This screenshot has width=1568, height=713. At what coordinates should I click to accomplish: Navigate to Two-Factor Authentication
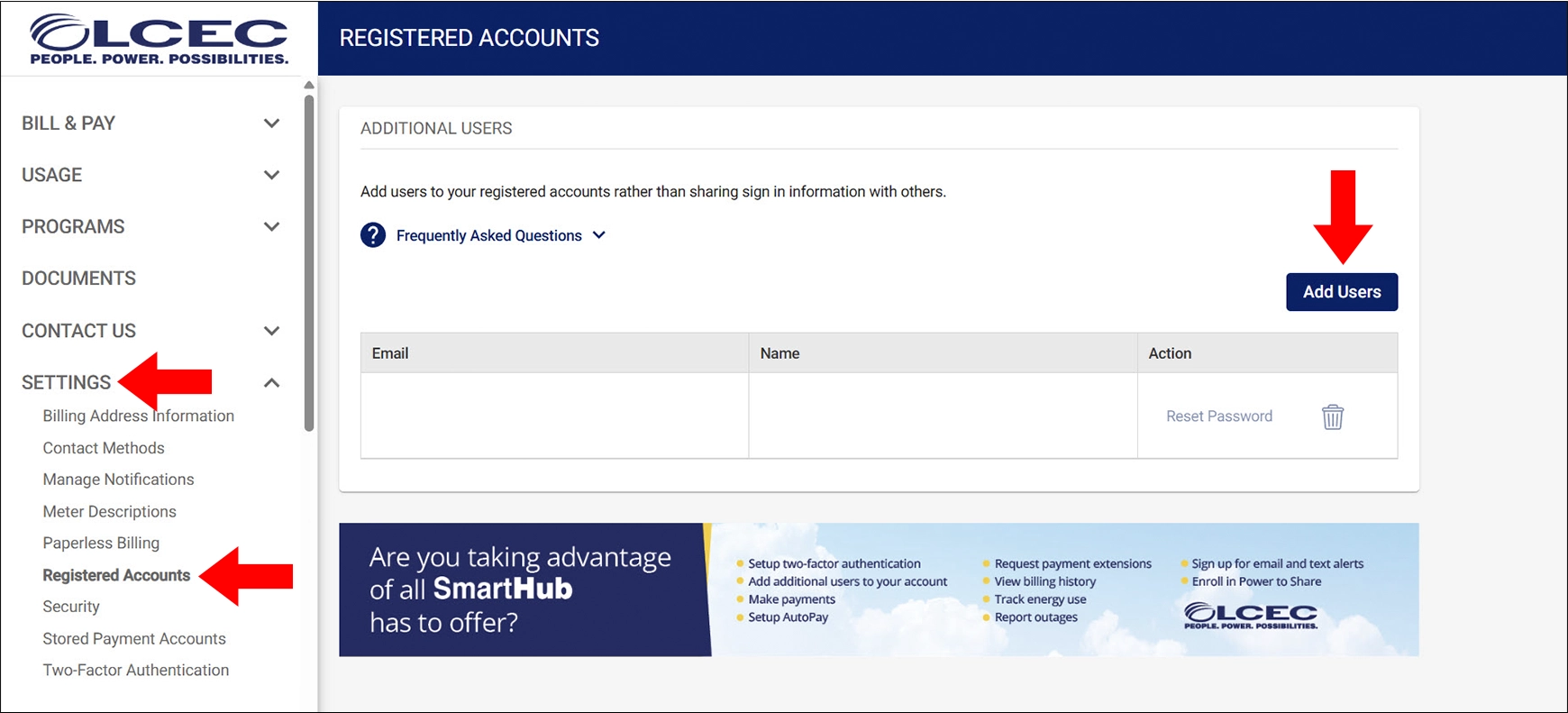coord(136,670)
